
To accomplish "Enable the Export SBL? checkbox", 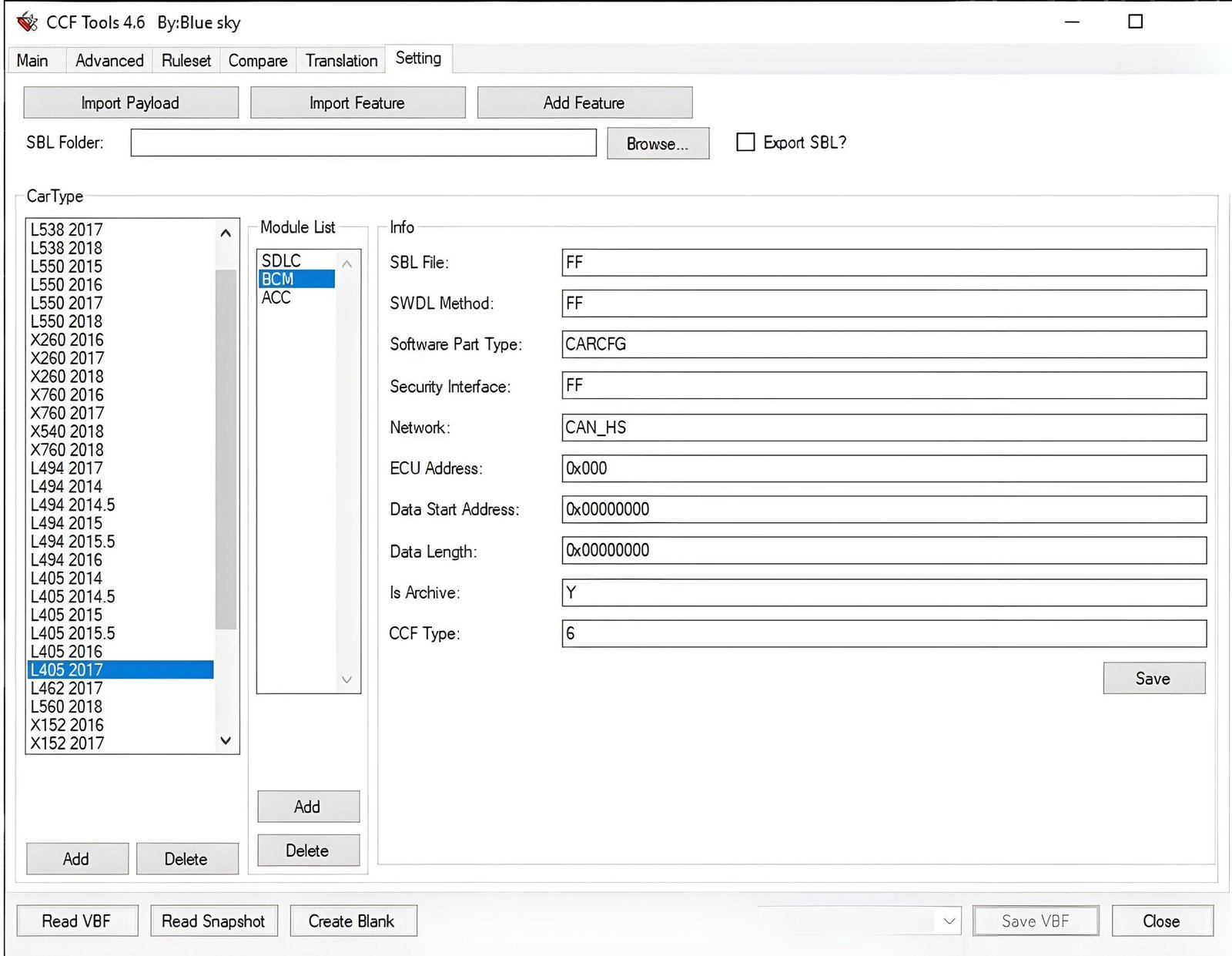I will point(745,143).
